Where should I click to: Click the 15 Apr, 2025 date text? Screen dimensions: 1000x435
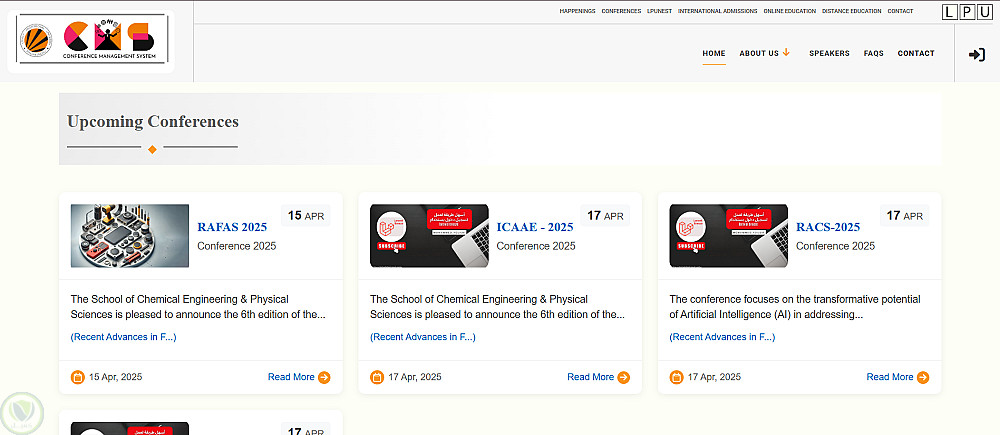115,377
